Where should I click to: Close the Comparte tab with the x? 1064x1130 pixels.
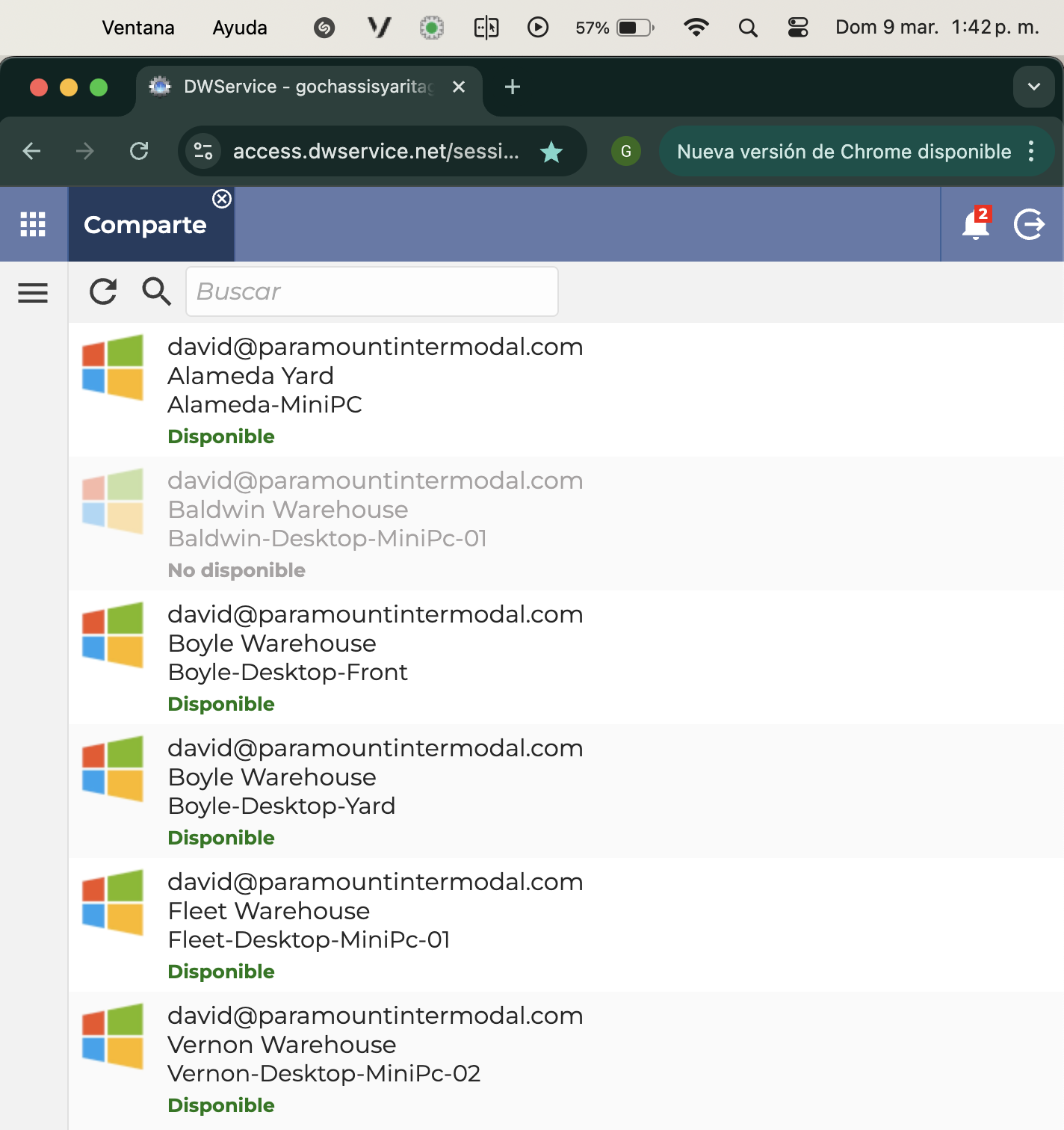(222, 199)
